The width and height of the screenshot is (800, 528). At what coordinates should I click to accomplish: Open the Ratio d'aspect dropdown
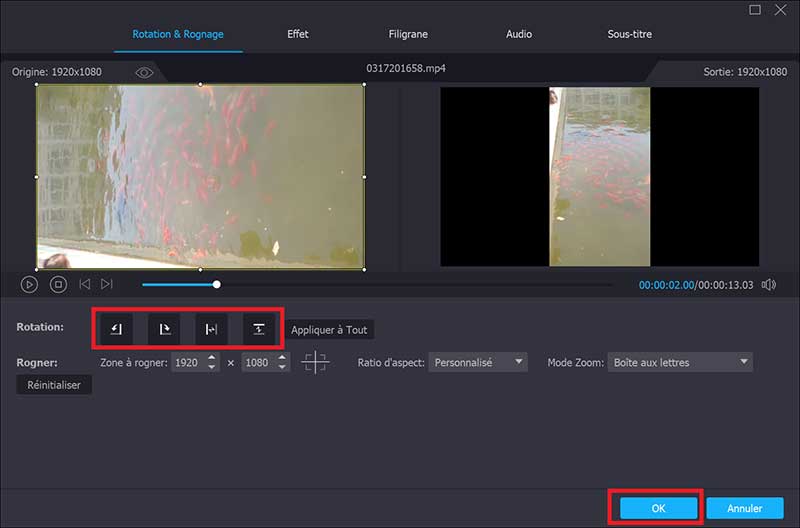[x=478, y=362]
